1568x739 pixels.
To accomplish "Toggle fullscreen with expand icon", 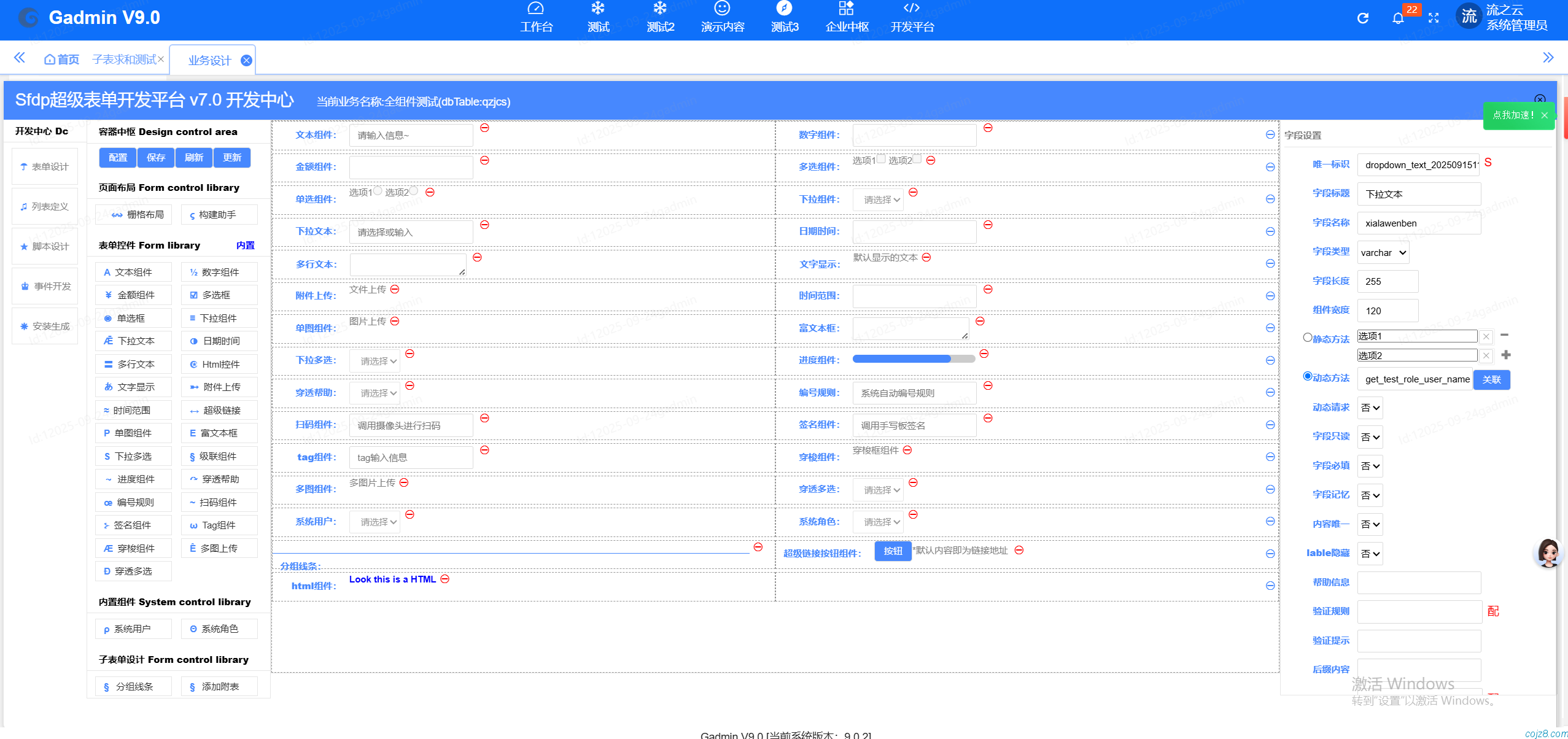I will pyautogui.click(x=1434, y=18).
